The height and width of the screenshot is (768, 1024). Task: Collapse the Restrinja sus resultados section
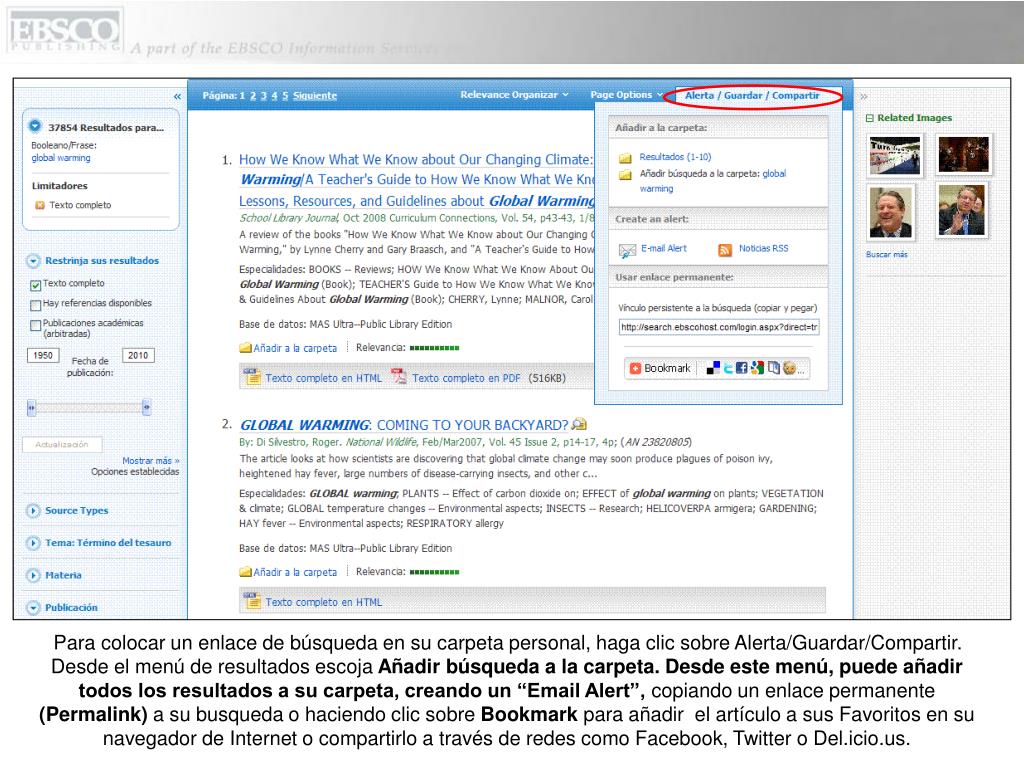[x=33, y=261]
